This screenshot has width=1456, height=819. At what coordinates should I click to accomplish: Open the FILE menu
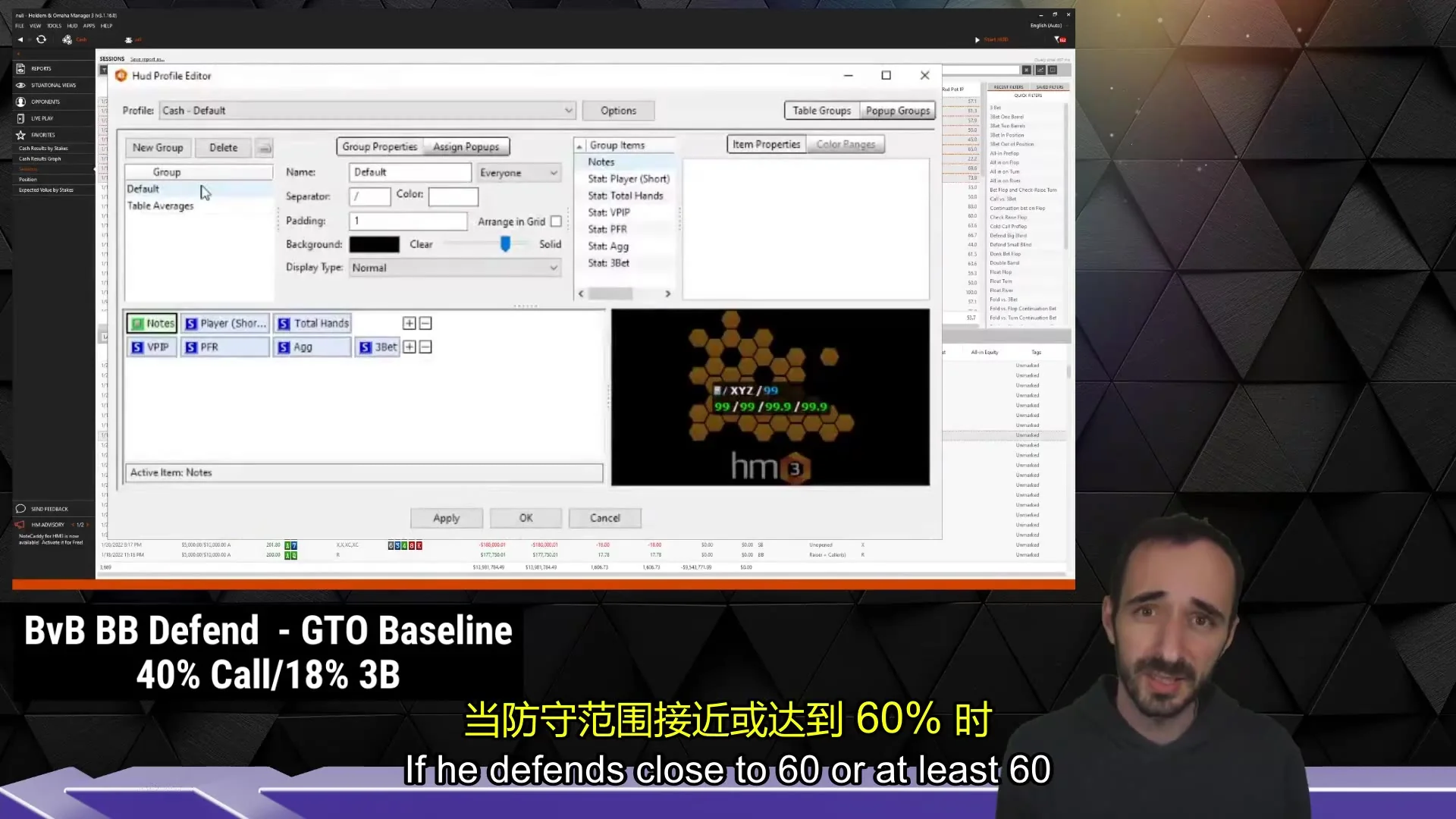click(20, 26)
